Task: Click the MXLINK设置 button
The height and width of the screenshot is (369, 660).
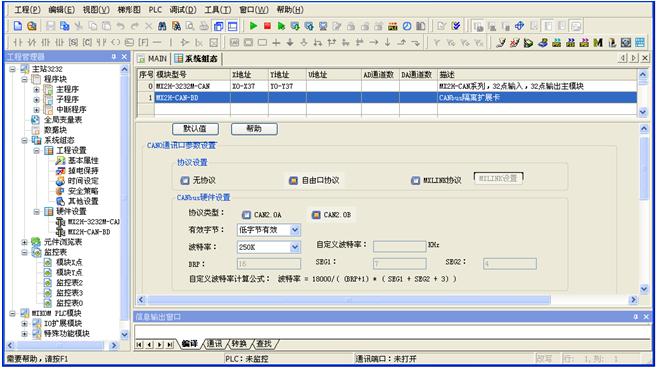Action: (498, 178)
